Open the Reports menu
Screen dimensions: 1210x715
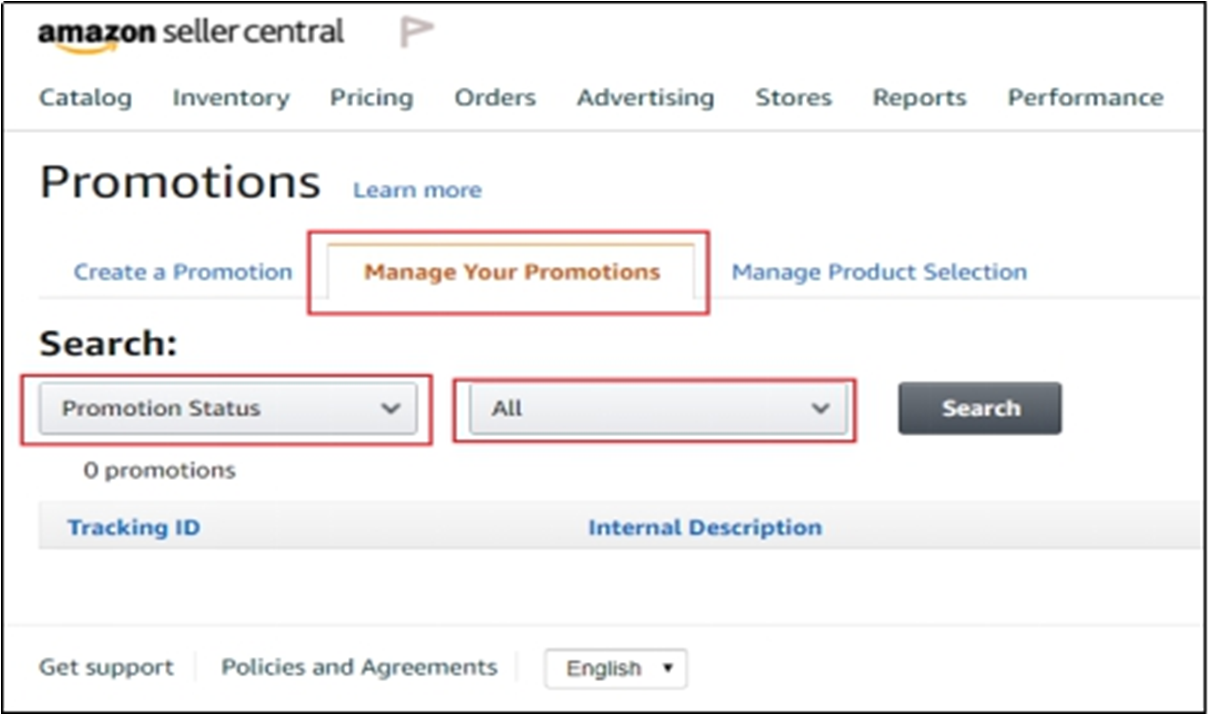[919, 98]
